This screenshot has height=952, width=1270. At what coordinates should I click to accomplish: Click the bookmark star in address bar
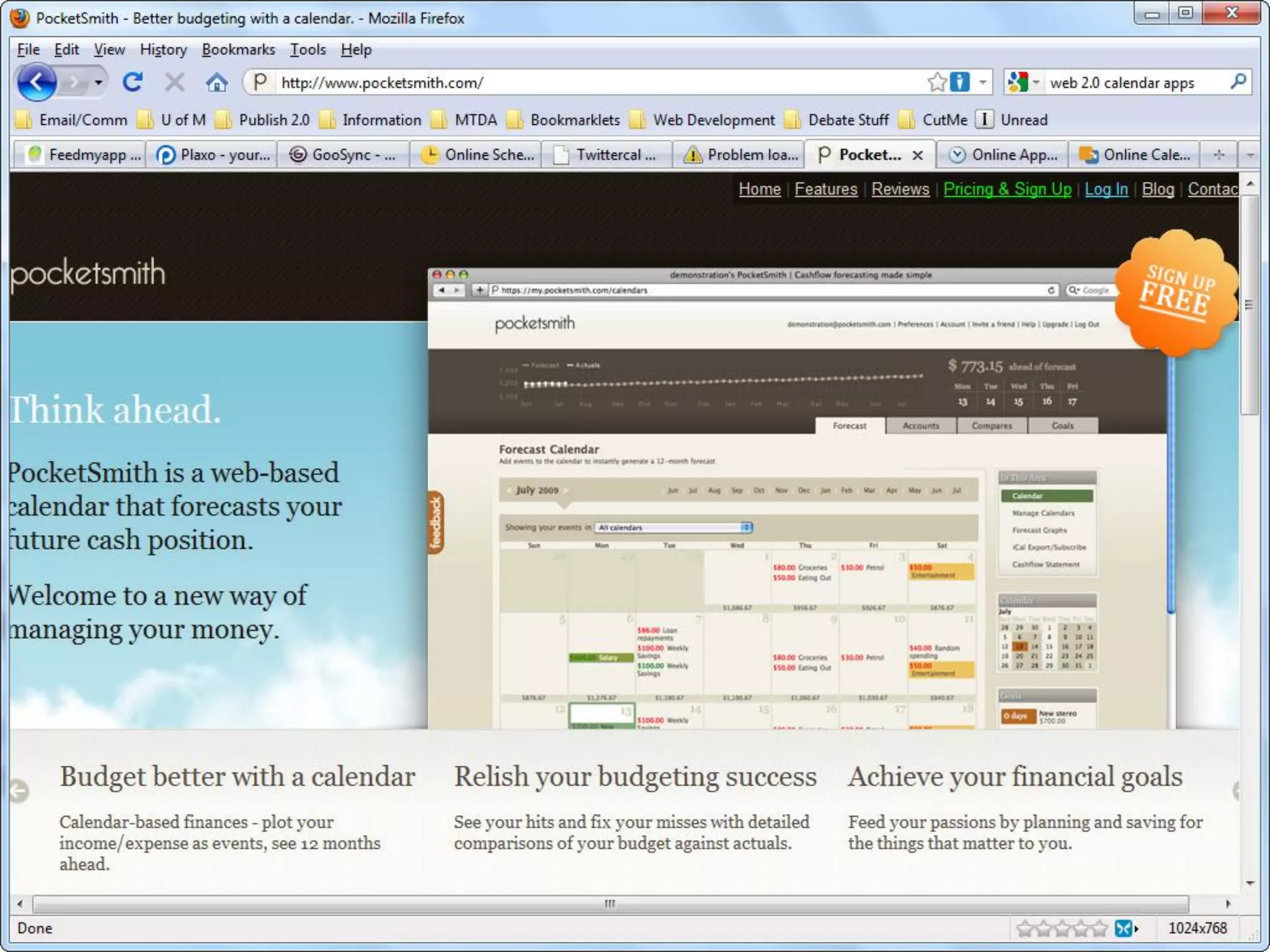936,82
